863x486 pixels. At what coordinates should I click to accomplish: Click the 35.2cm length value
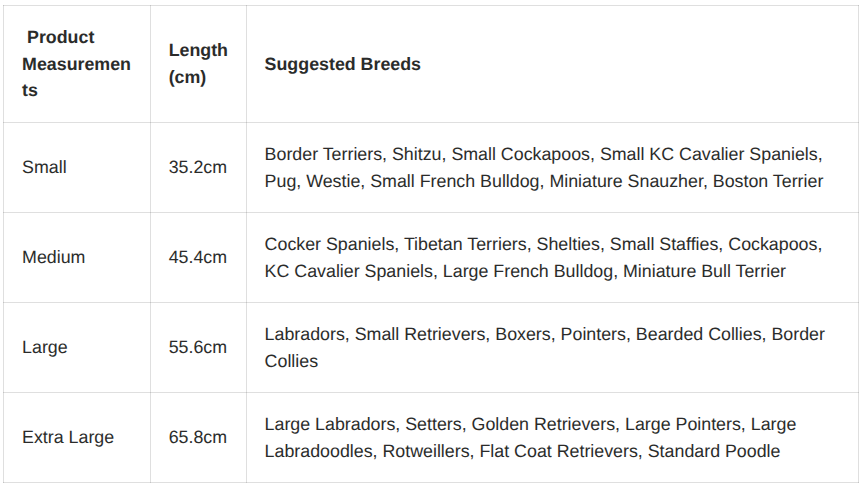click(x=198, y=167)
